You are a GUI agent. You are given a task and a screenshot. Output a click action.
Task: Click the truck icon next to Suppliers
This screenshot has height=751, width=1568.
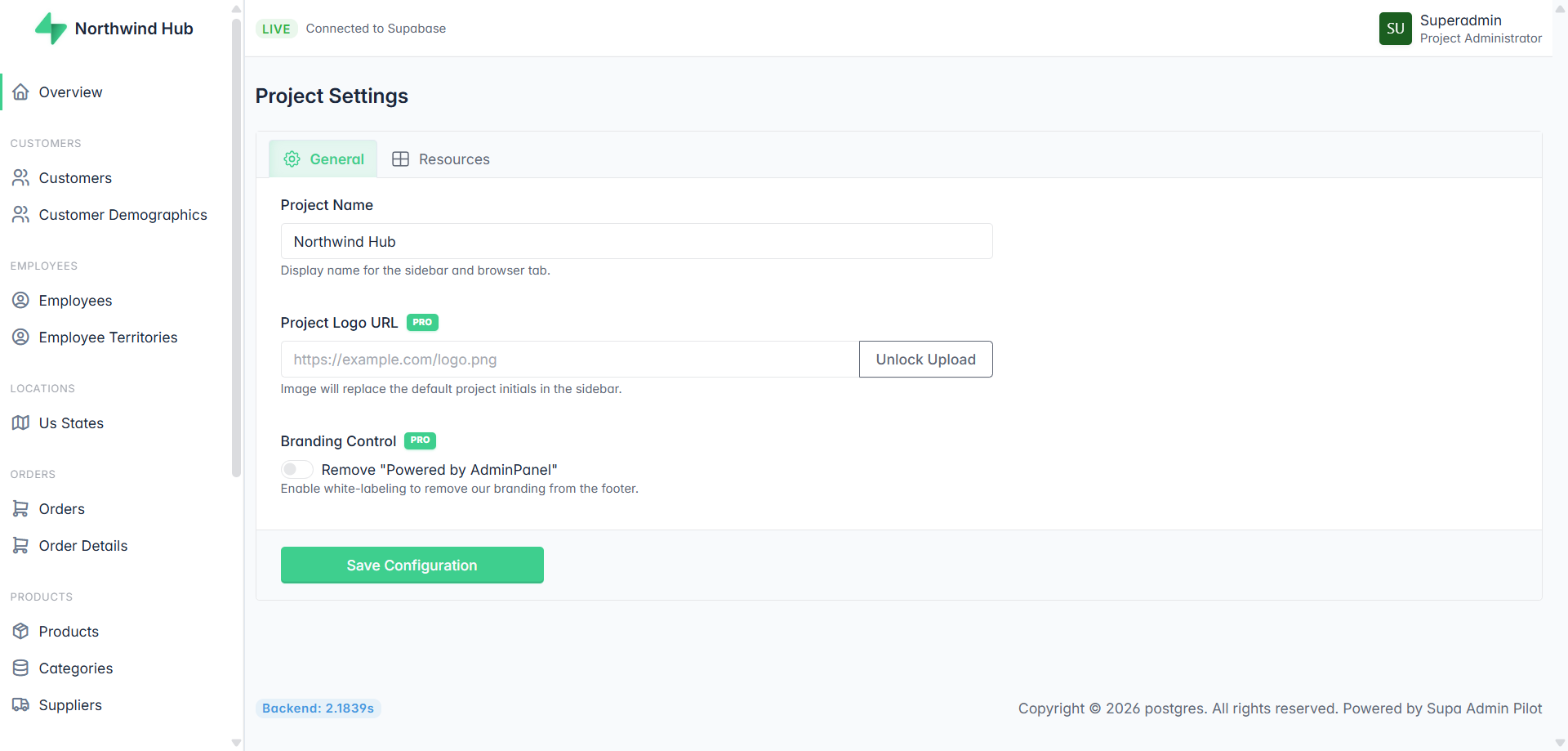tap(21, 705)
